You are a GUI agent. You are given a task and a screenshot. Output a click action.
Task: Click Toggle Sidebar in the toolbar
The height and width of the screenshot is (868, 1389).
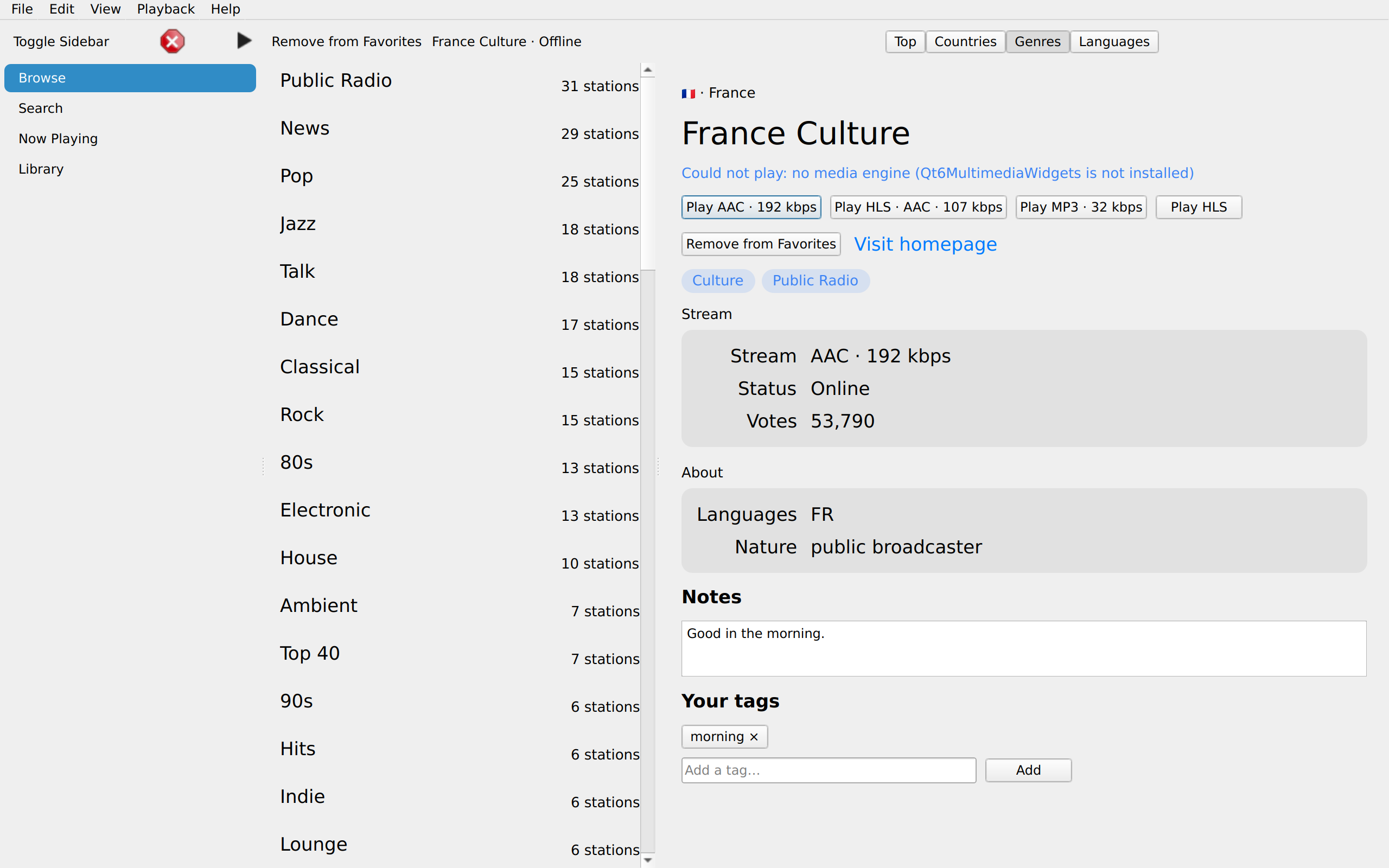(x=61, y=41)
